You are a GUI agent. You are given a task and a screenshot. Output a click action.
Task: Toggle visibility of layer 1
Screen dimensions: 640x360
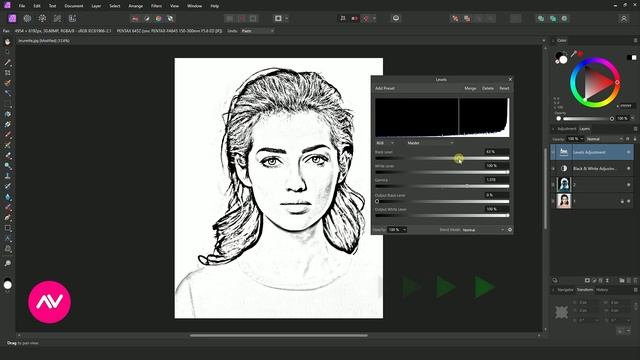click(x=629, y=201)
